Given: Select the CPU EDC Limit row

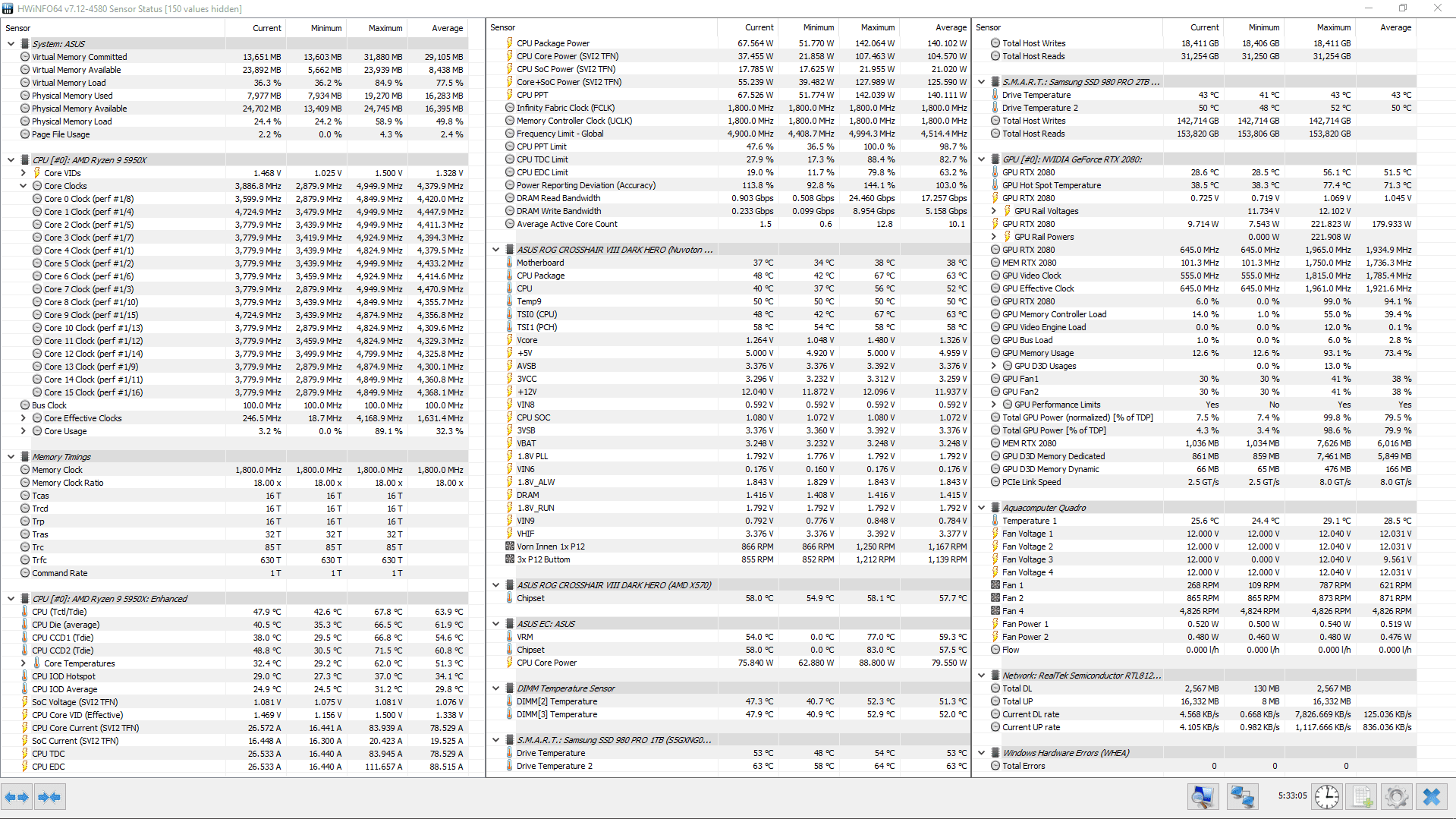Looking at the screenshot, I should pos(728,172).
